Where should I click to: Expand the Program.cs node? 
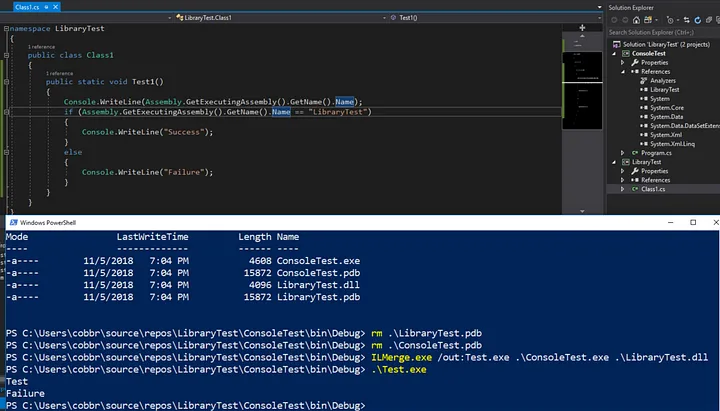[623, 153]
